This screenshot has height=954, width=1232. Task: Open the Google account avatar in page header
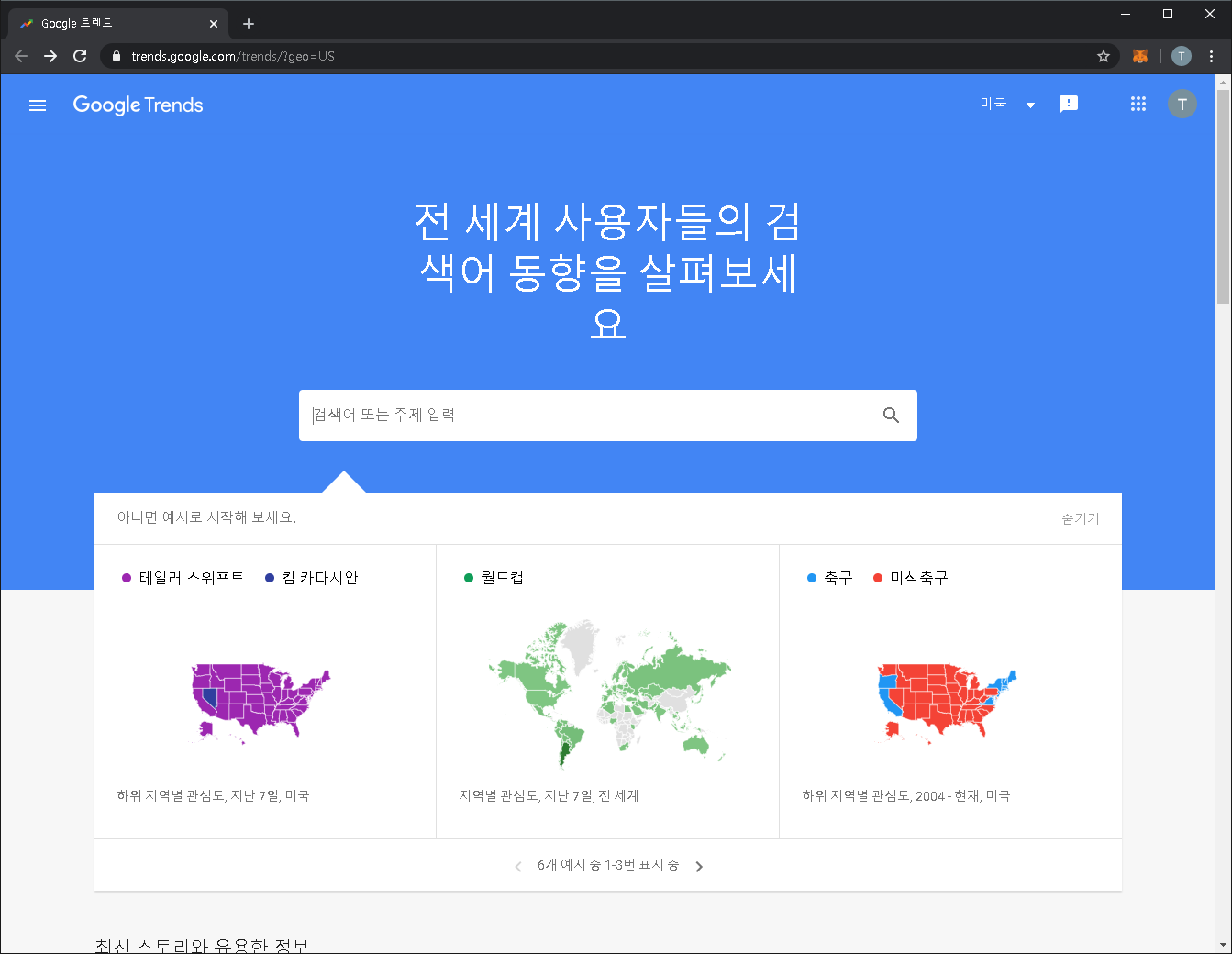coord(1182,105)
